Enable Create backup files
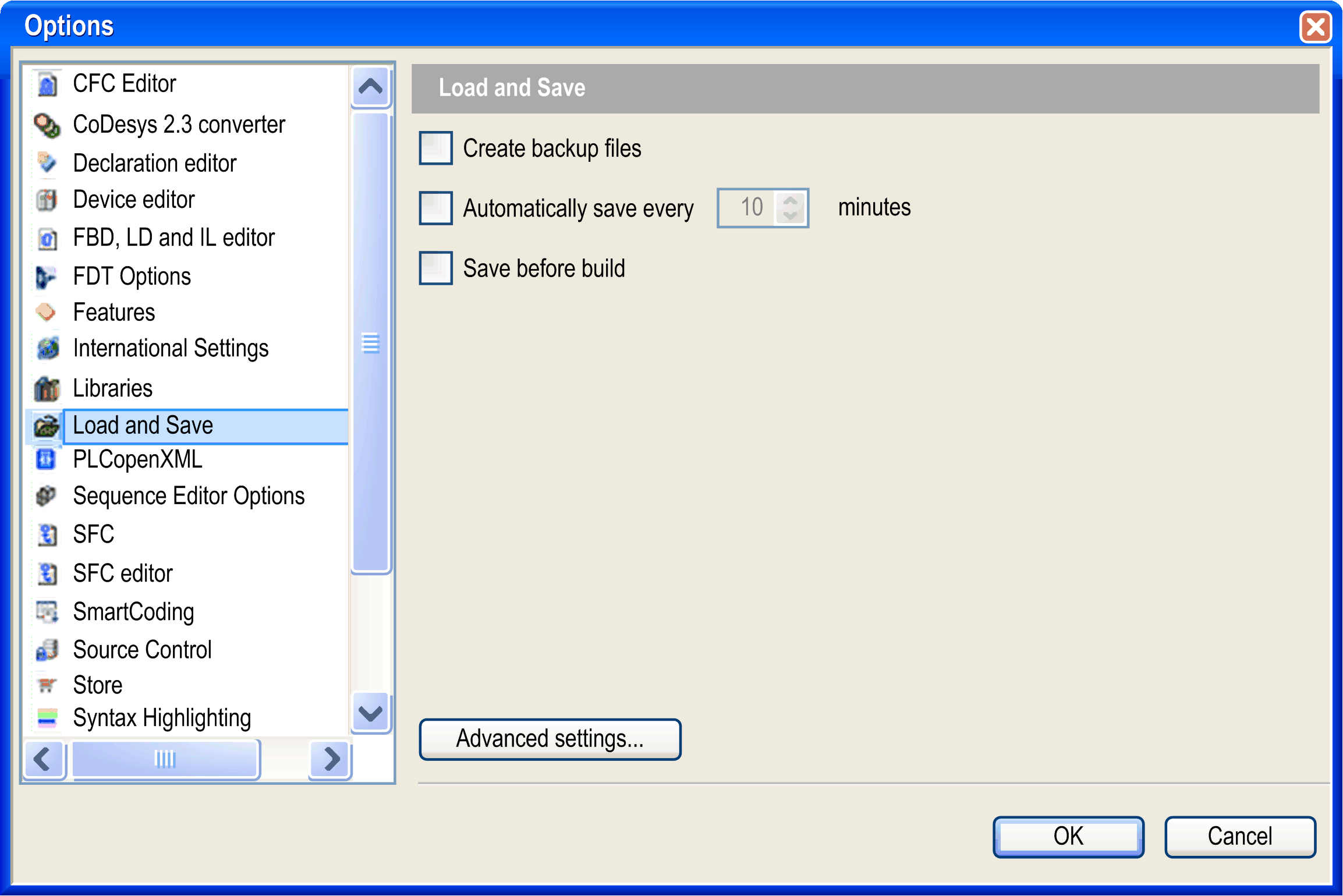Viewport: 1343px width, 896px height. point(435,148)
